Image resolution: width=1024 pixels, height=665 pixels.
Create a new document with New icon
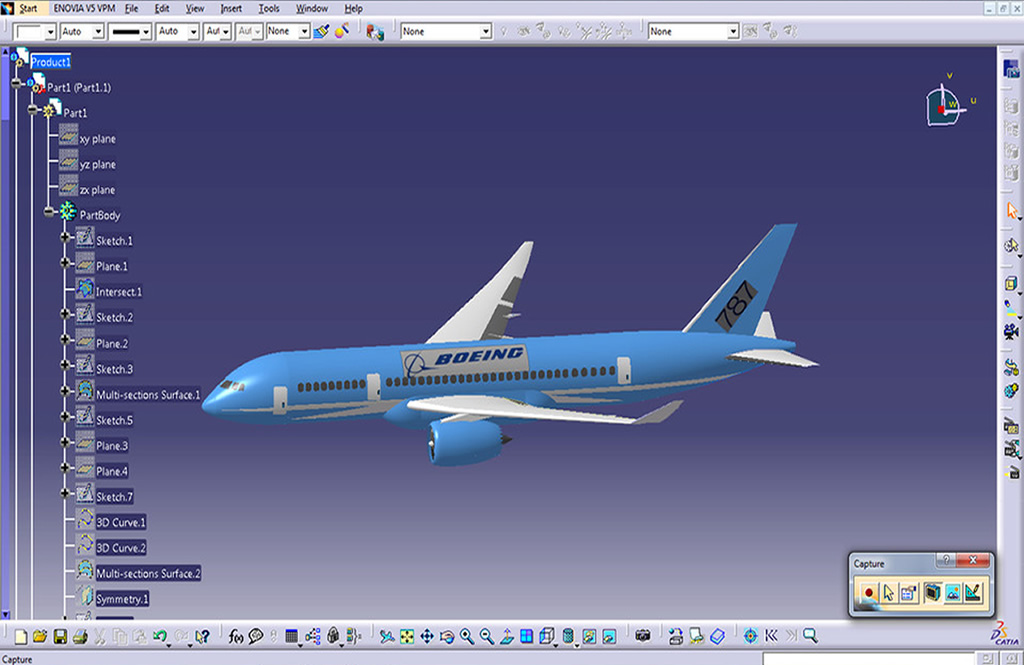(x=20, y=636)
